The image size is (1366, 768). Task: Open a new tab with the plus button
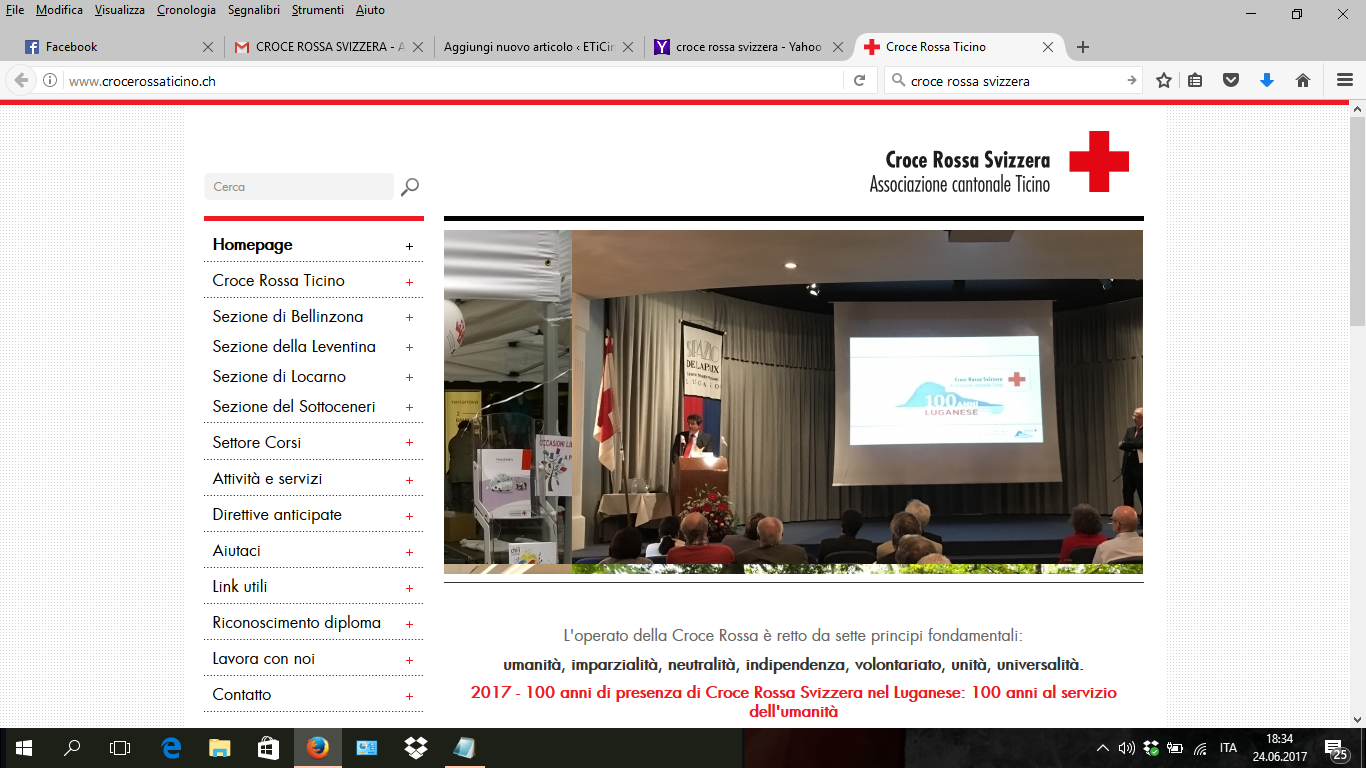click(x=1083, y=47)
